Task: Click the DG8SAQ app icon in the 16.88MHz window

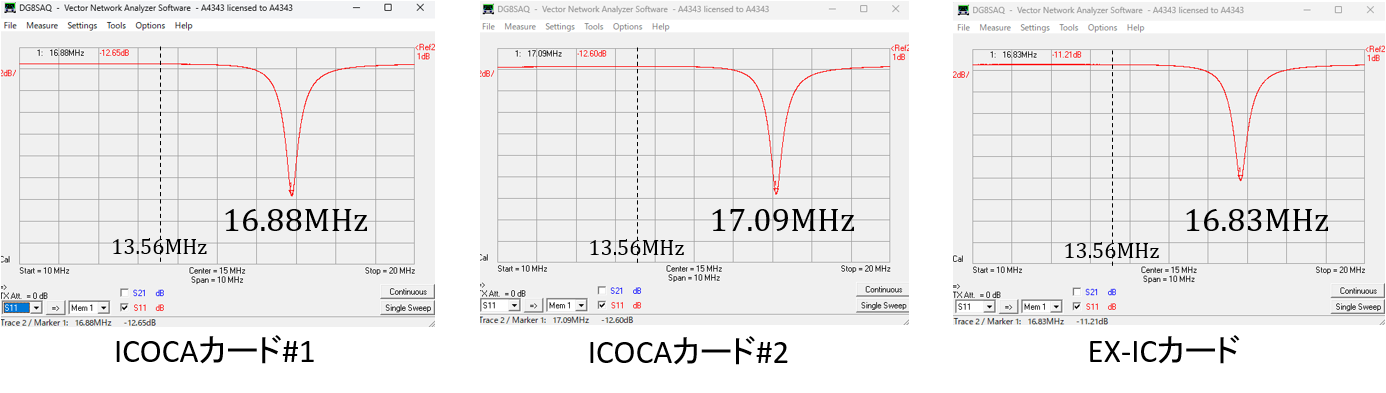Action: click(10, 8)
